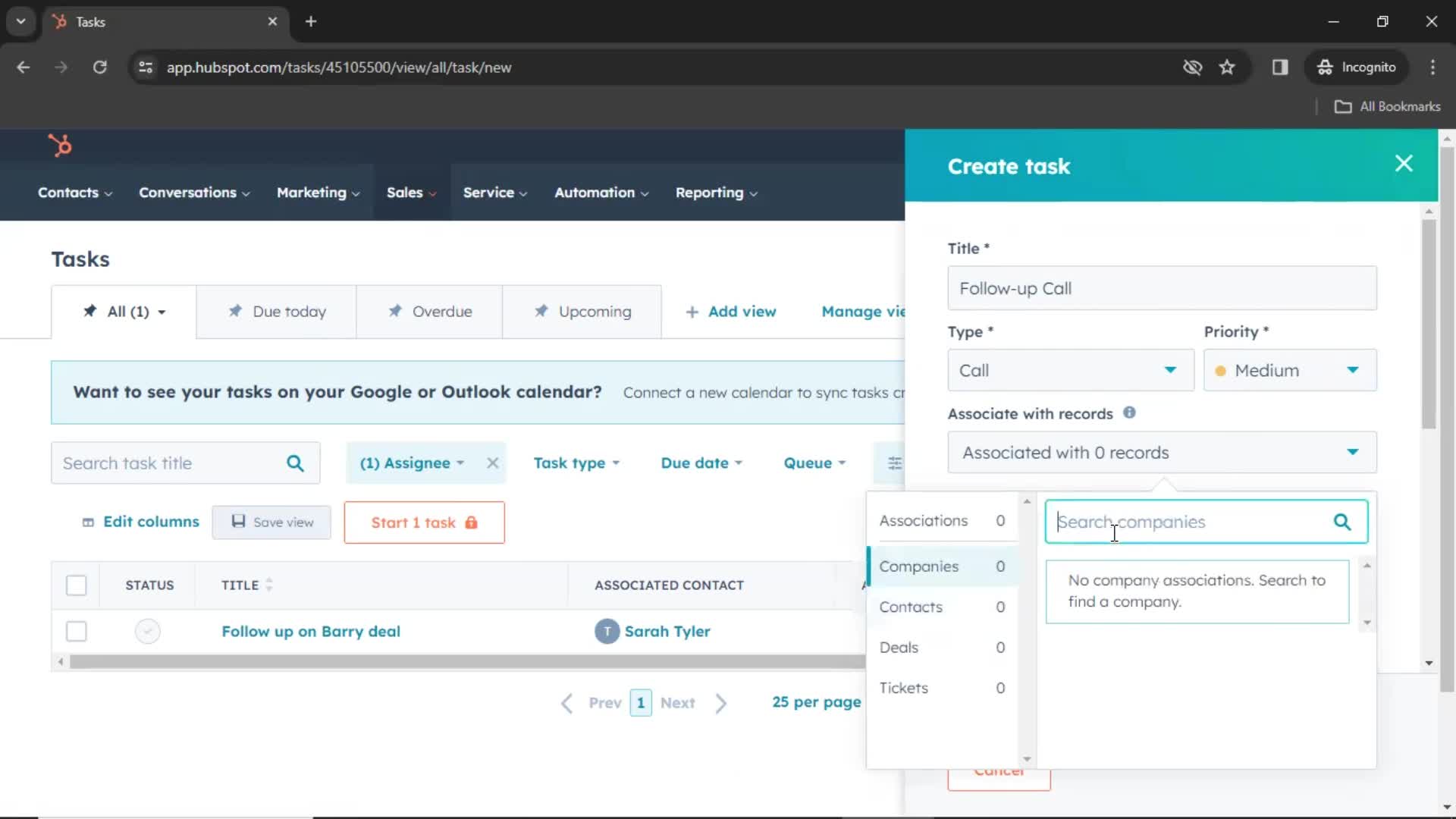Click the Start 1 task button
The width and height of the screenshot is (1456, 819).
pyautogui.click(x=423, y=522)
